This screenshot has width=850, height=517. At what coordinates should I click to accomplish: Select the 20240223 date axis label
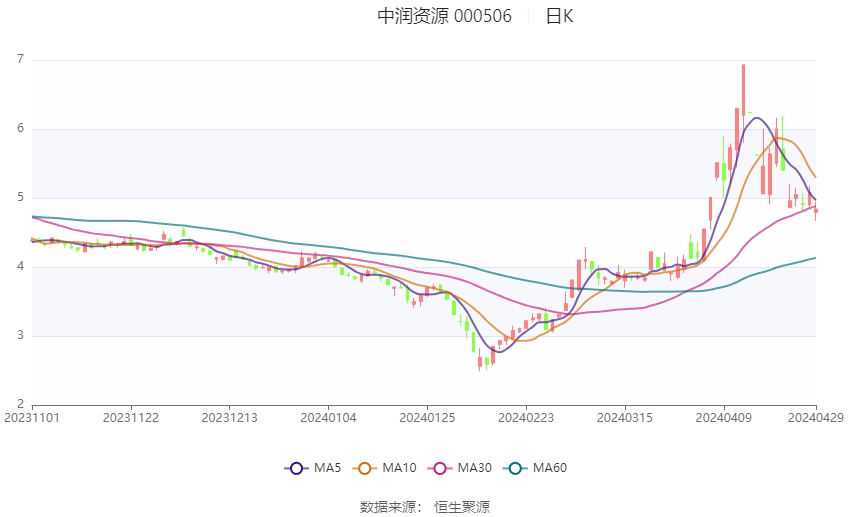pos(526,418)
